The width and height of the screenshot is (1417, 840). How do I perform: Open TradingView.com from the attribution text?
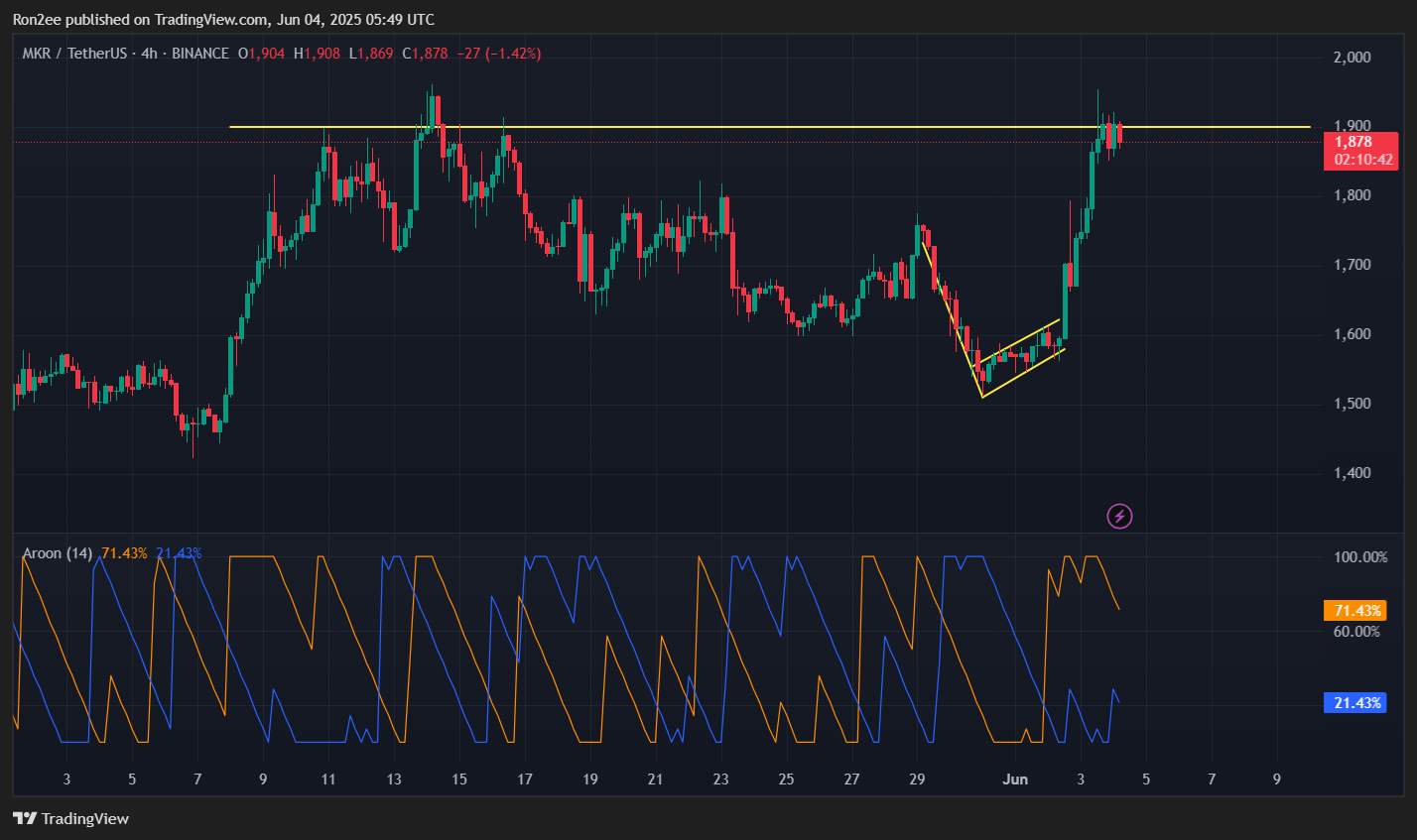point(209,19)
